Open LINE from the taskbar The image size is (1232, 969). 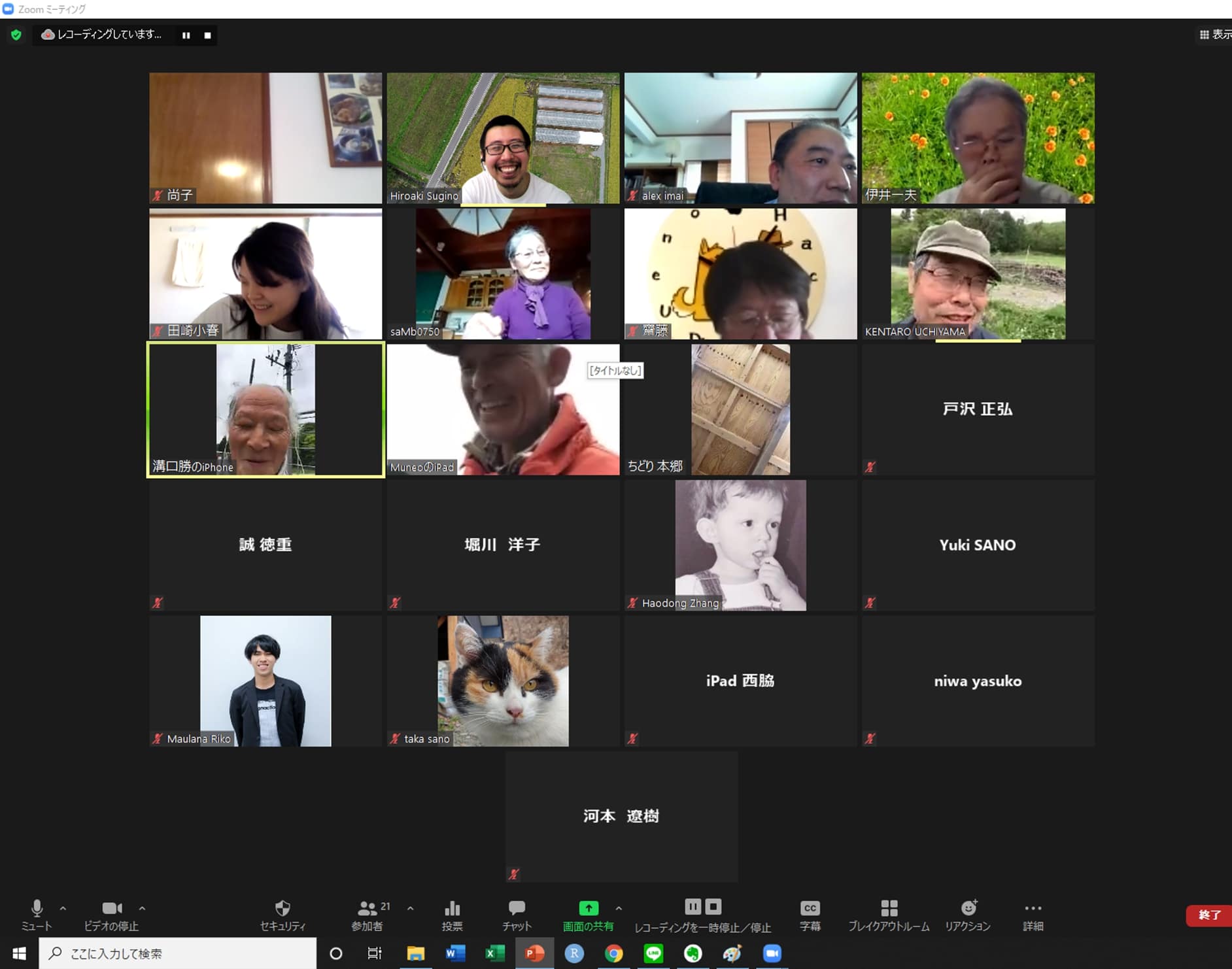pyautogui.click(x=653, y=953)
